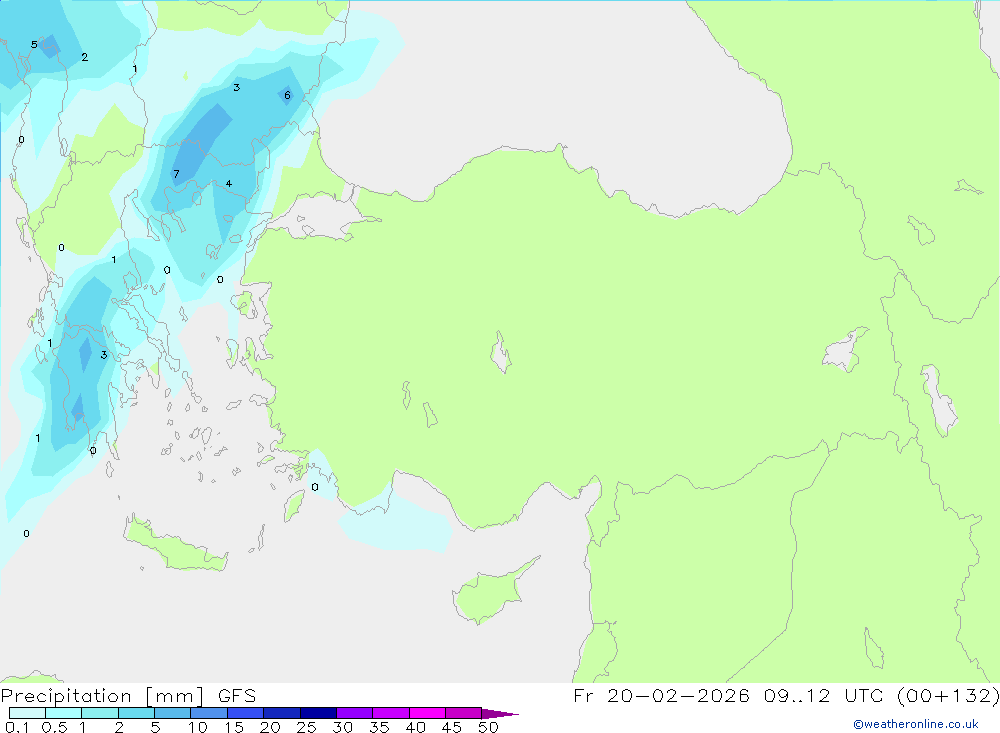
Task: Click the date text 'Fr 20-02-2026'
Action: (661, 696)
